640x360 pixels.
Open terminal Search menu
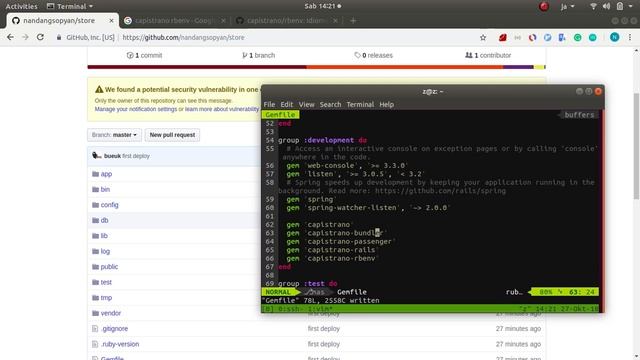click(x=330, y=104)
